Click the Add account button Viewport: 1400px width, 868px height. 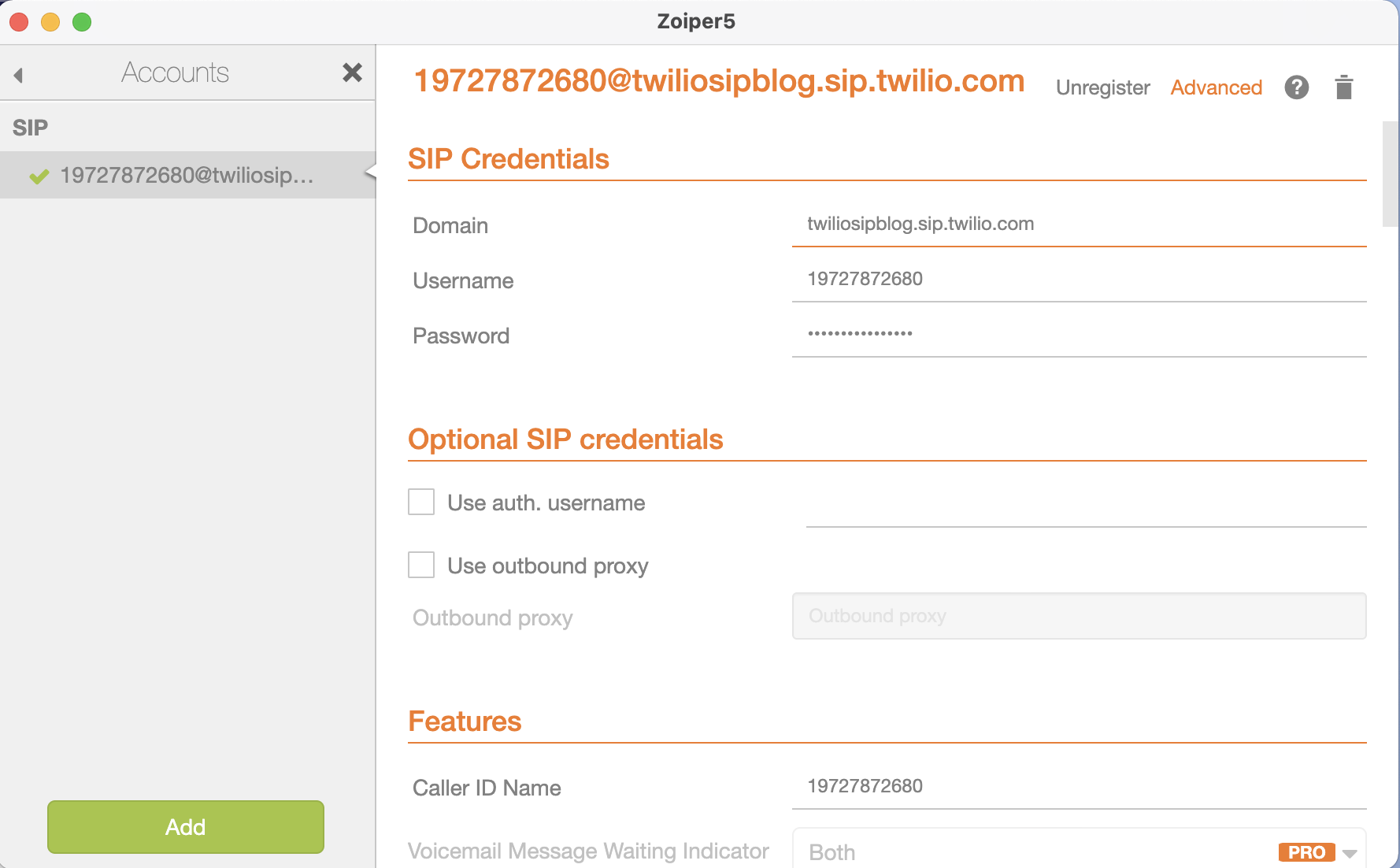(186, 827)
